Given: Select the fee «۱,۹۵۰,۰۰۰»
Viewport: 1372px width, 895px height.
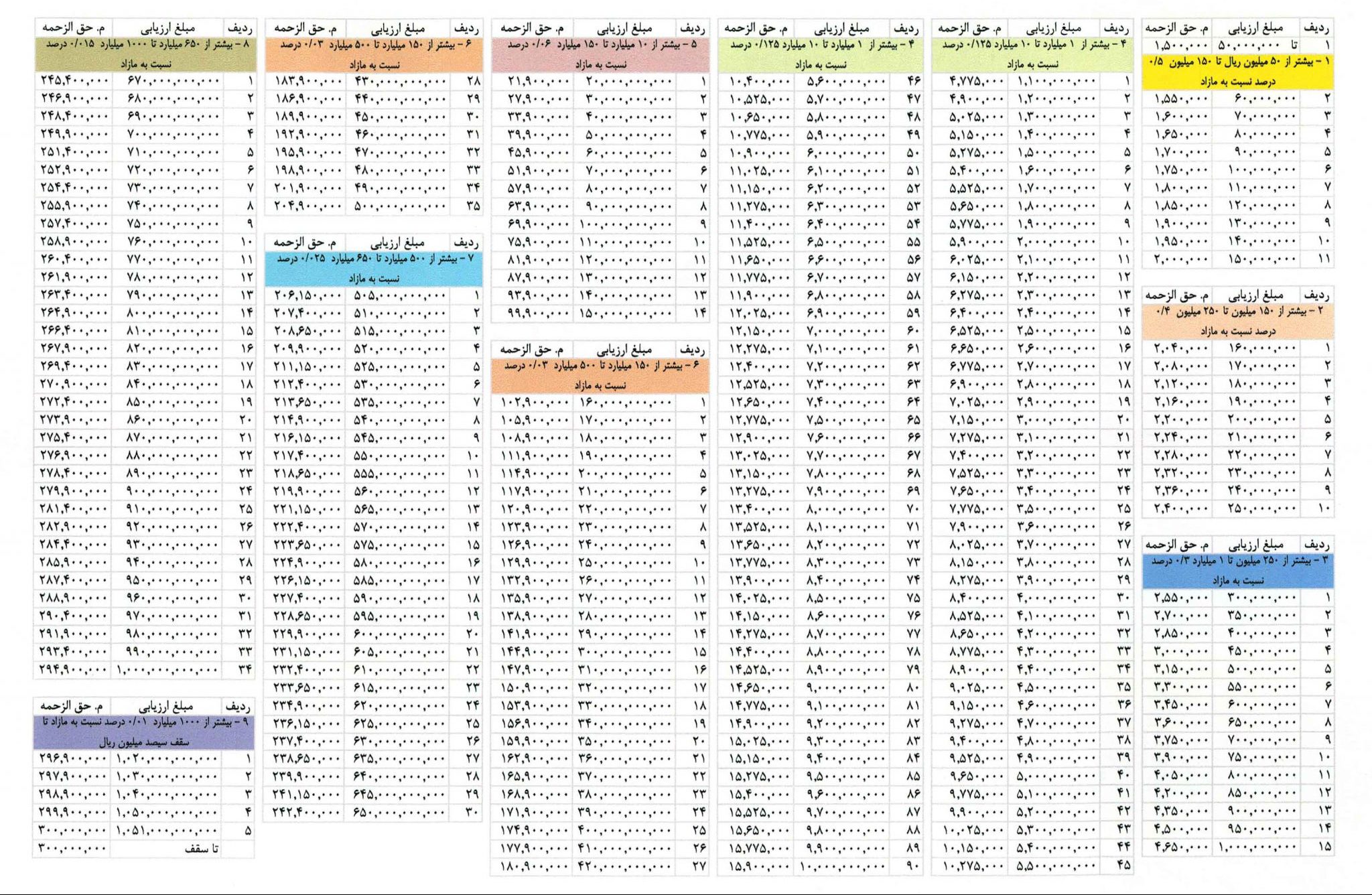Looking at the screenshot, I should (1182, 241).
